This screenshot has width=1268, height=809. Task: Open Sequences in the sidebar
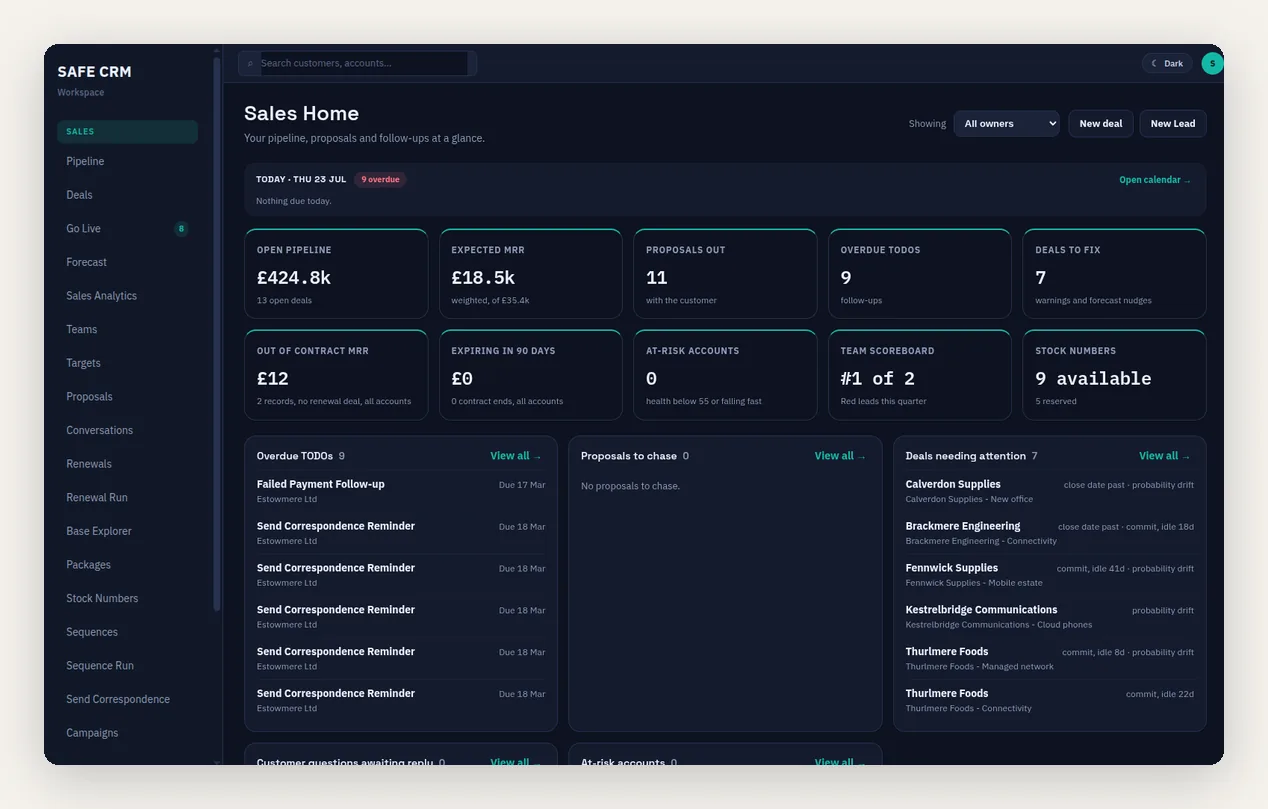[x=127, y=632]
